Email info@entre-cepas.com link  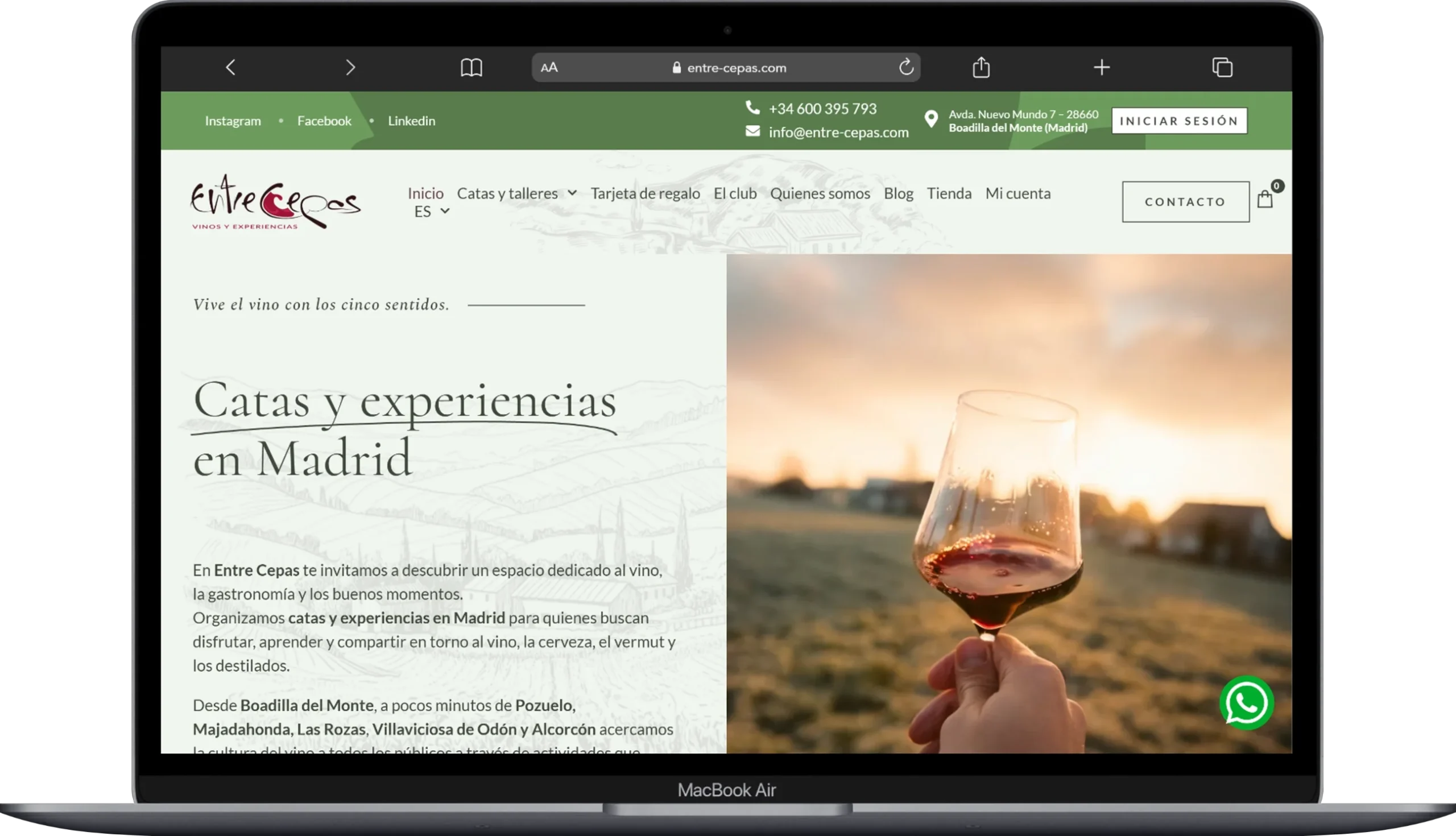point(838,133)
